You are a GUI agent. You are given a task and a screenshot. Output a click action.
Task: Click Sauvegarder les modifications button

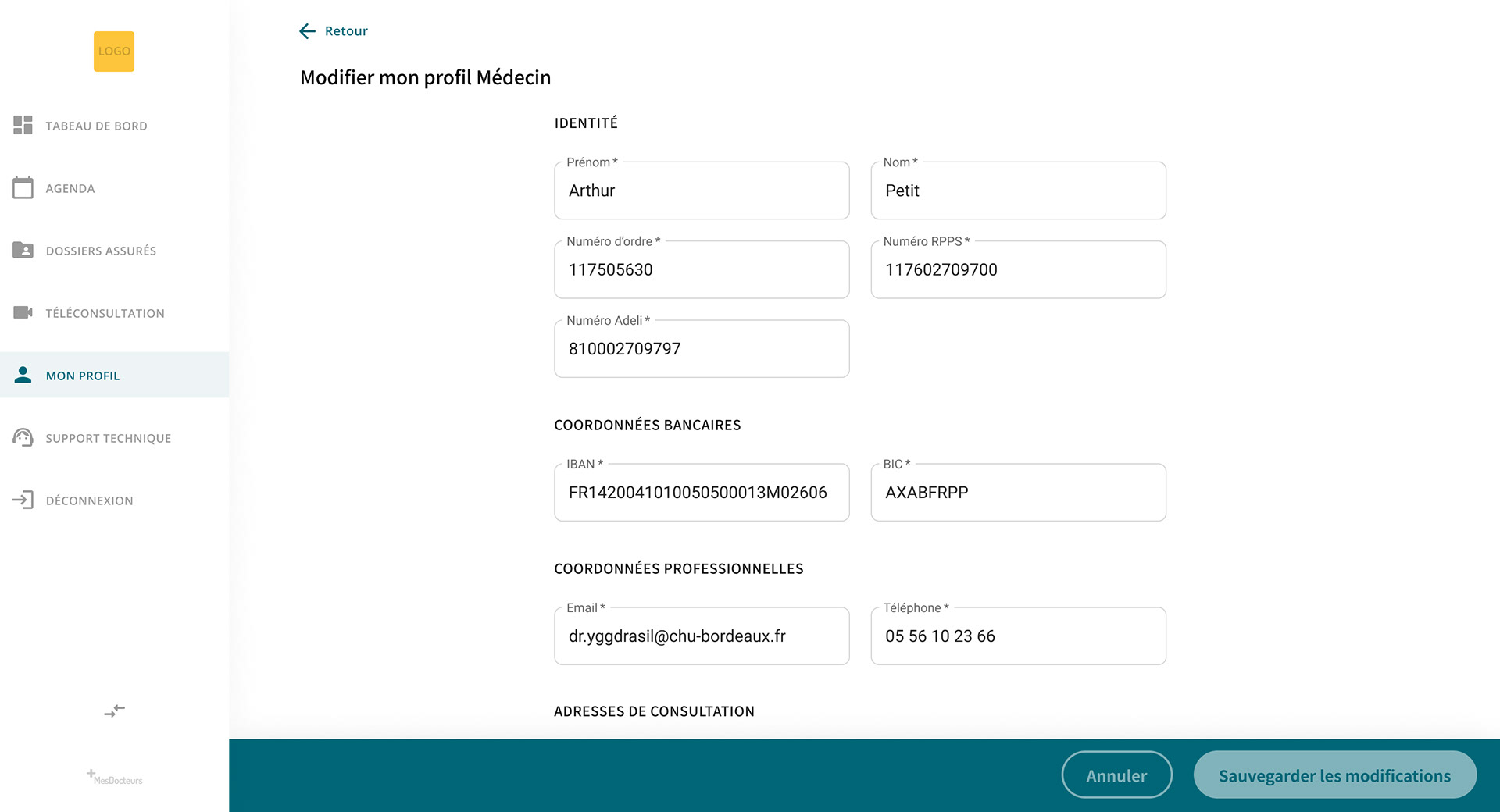[1334, 775]
